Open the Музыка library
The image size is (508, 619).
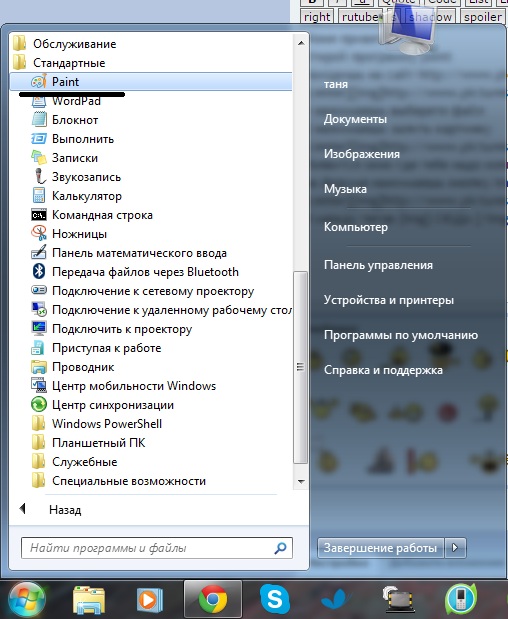click(345, 189)
